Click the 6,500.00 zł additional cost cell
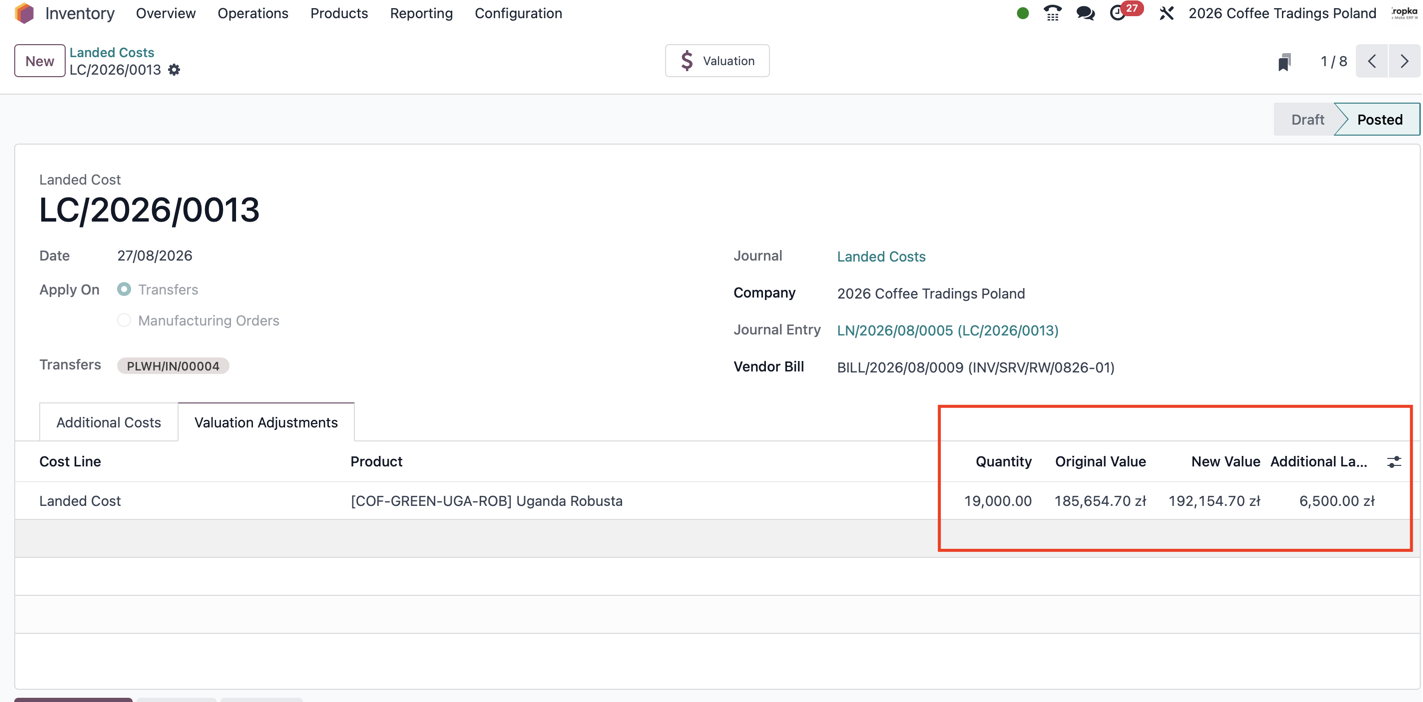Screen dimensions: 1423x702 1336,501
